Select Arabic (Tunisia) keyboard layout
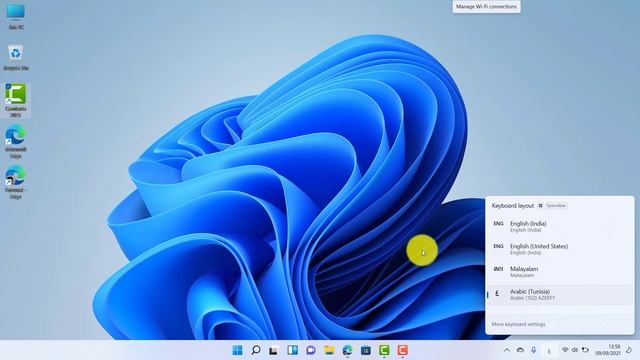This screenshot has width=640, height=360. tap(560, 295)
